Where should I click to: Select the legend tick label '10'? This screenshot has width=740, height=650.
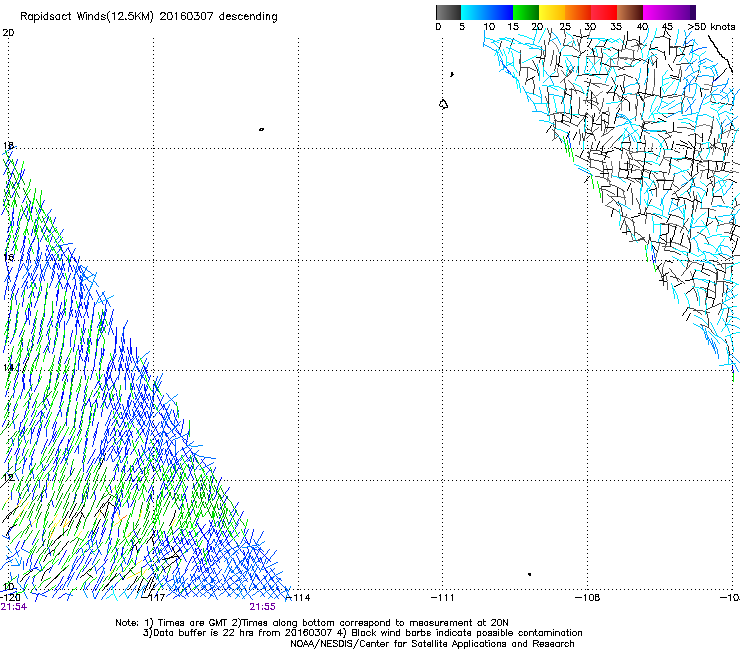[x=489, y=27]
